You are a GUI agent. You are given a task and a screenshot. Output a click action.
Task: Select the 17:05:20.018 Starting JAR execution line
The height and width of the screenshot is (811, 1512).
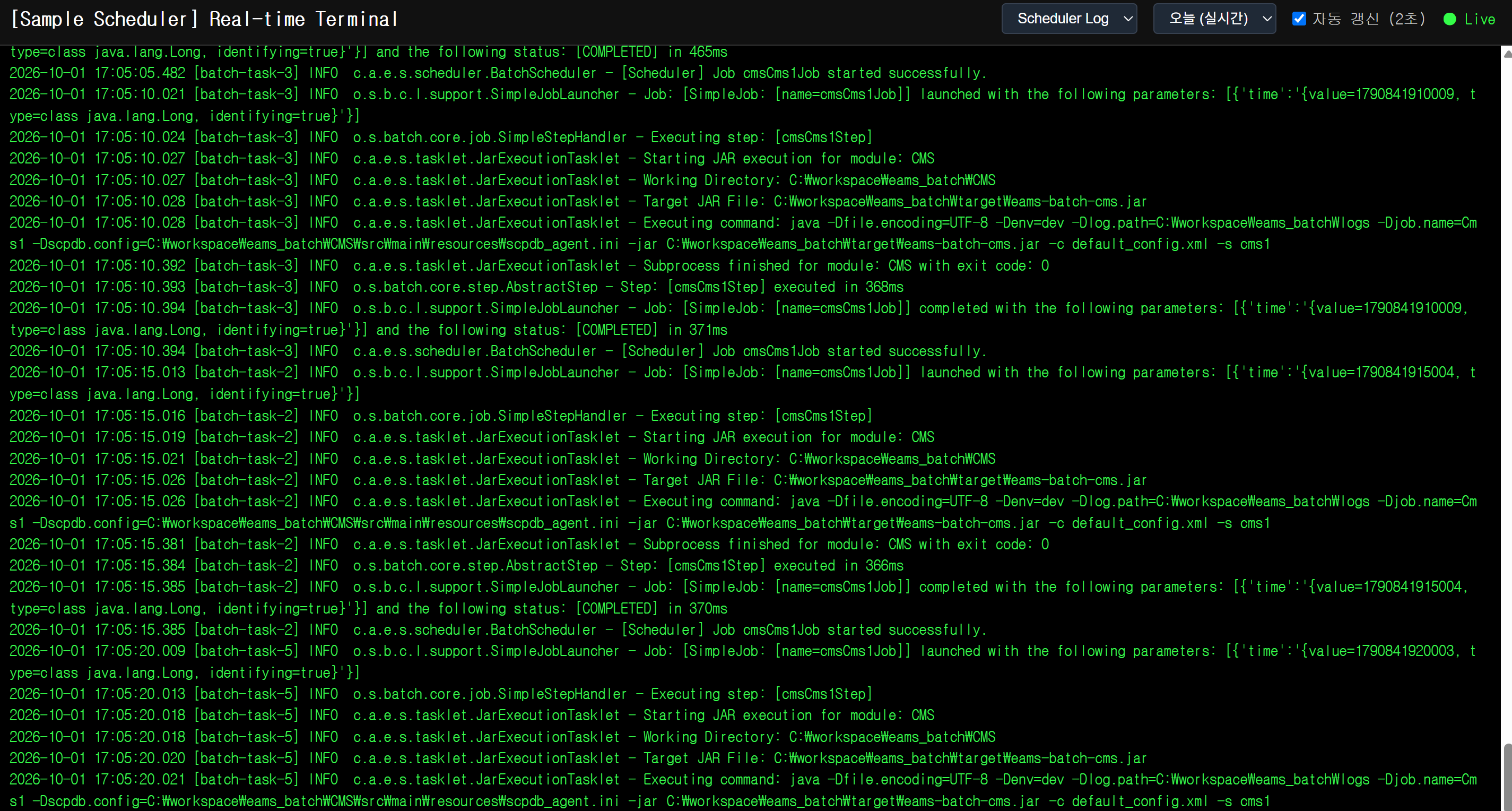[x=472, y=715]
